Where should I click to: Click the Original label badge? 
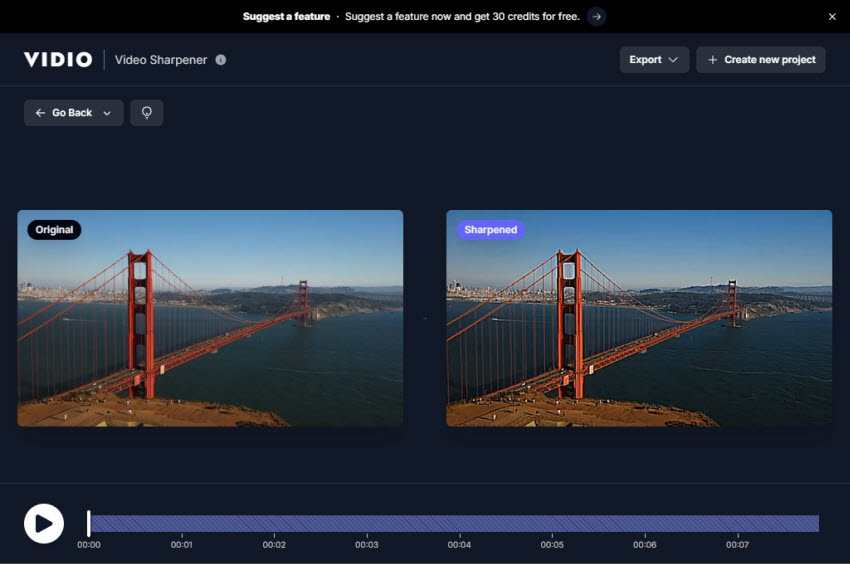pos(54,230)
